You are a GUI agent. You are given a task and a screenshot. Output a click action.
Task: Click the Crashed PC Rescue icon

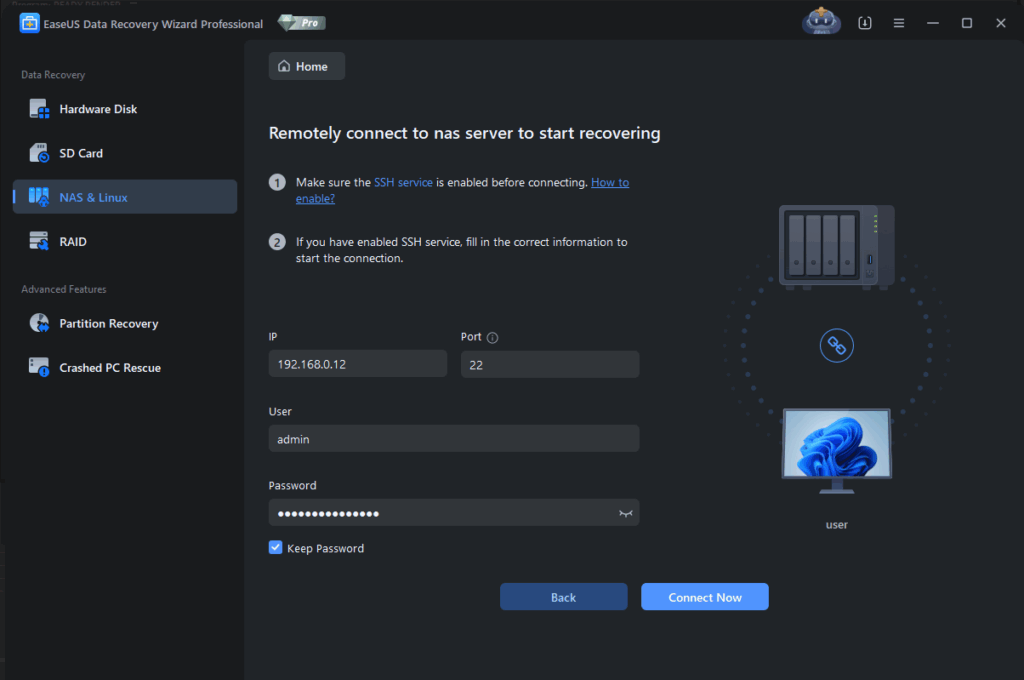(39, 368)
